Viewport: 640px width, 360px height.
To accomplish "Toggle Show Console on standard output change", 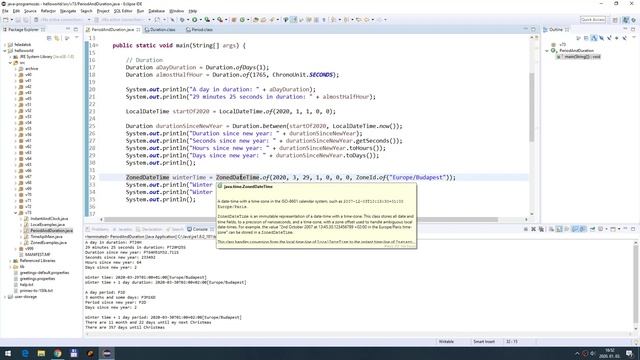I will tap(575, 229).
